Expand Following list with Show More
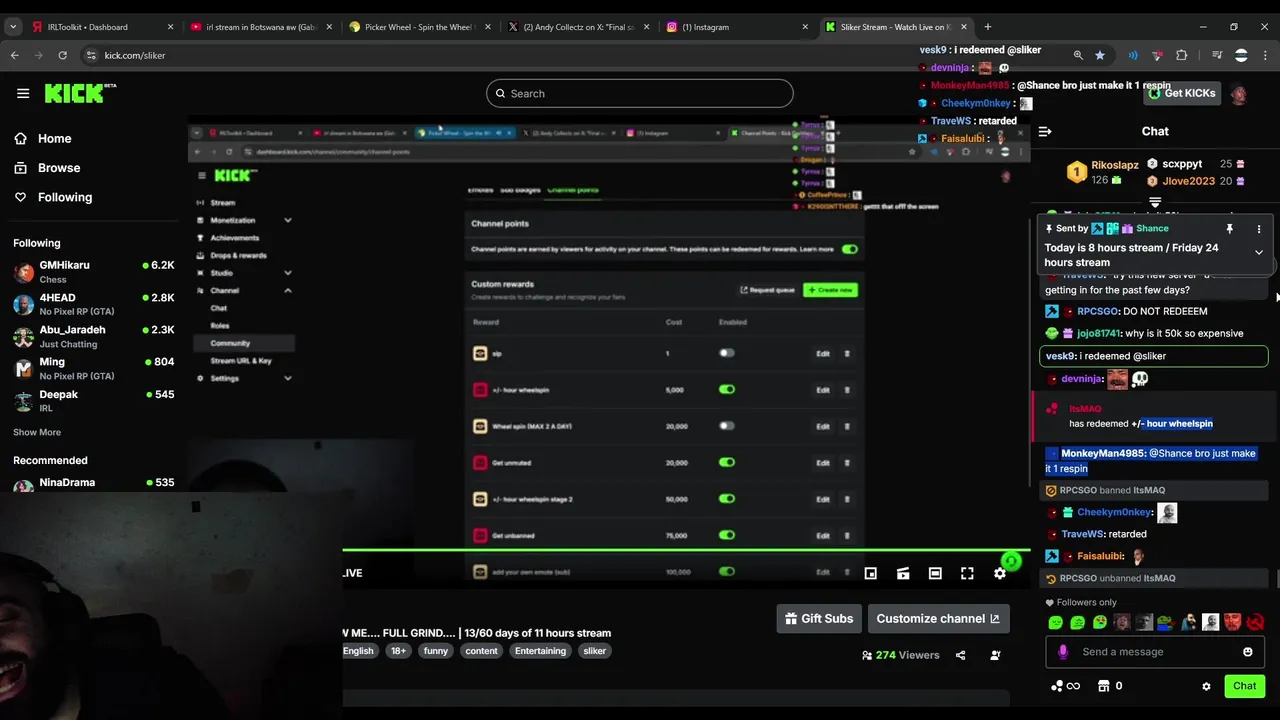 [x=37, y=432]
